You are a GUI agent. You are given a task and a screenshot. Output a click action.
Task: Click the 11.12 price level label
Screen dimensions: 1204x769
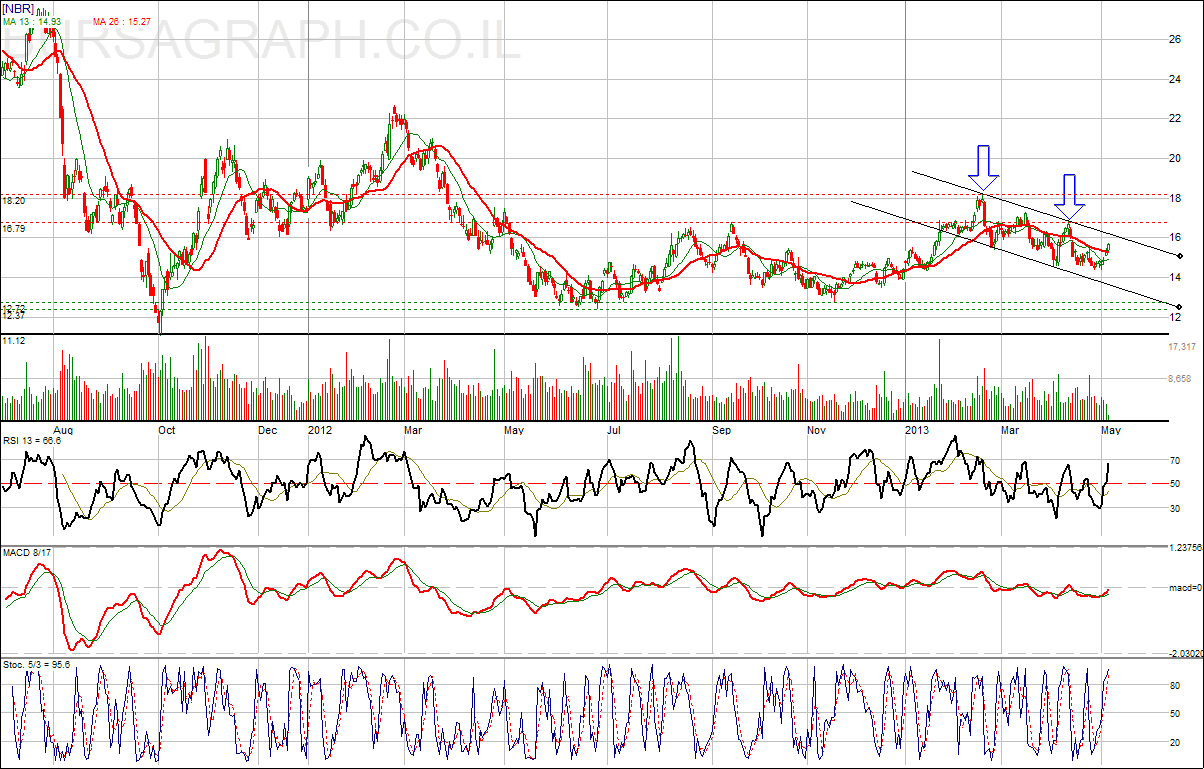14,341
